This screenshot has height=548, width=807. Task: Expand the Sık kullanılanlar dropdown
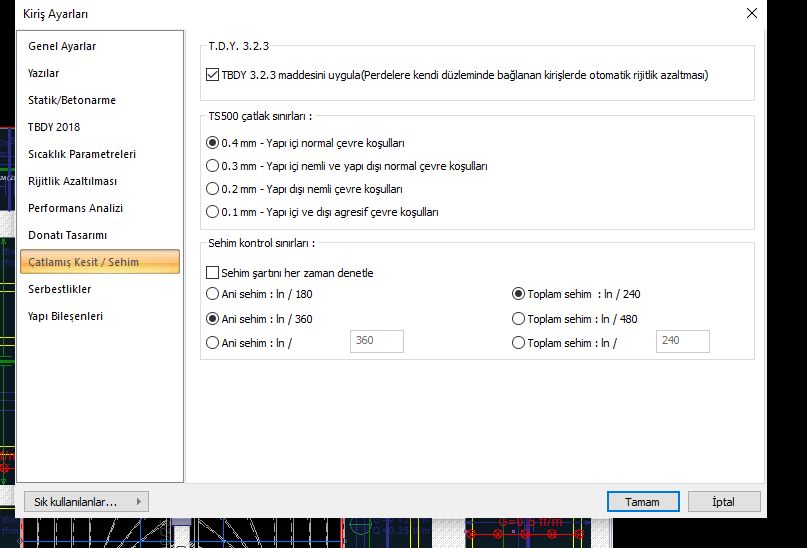click(86, 501)
